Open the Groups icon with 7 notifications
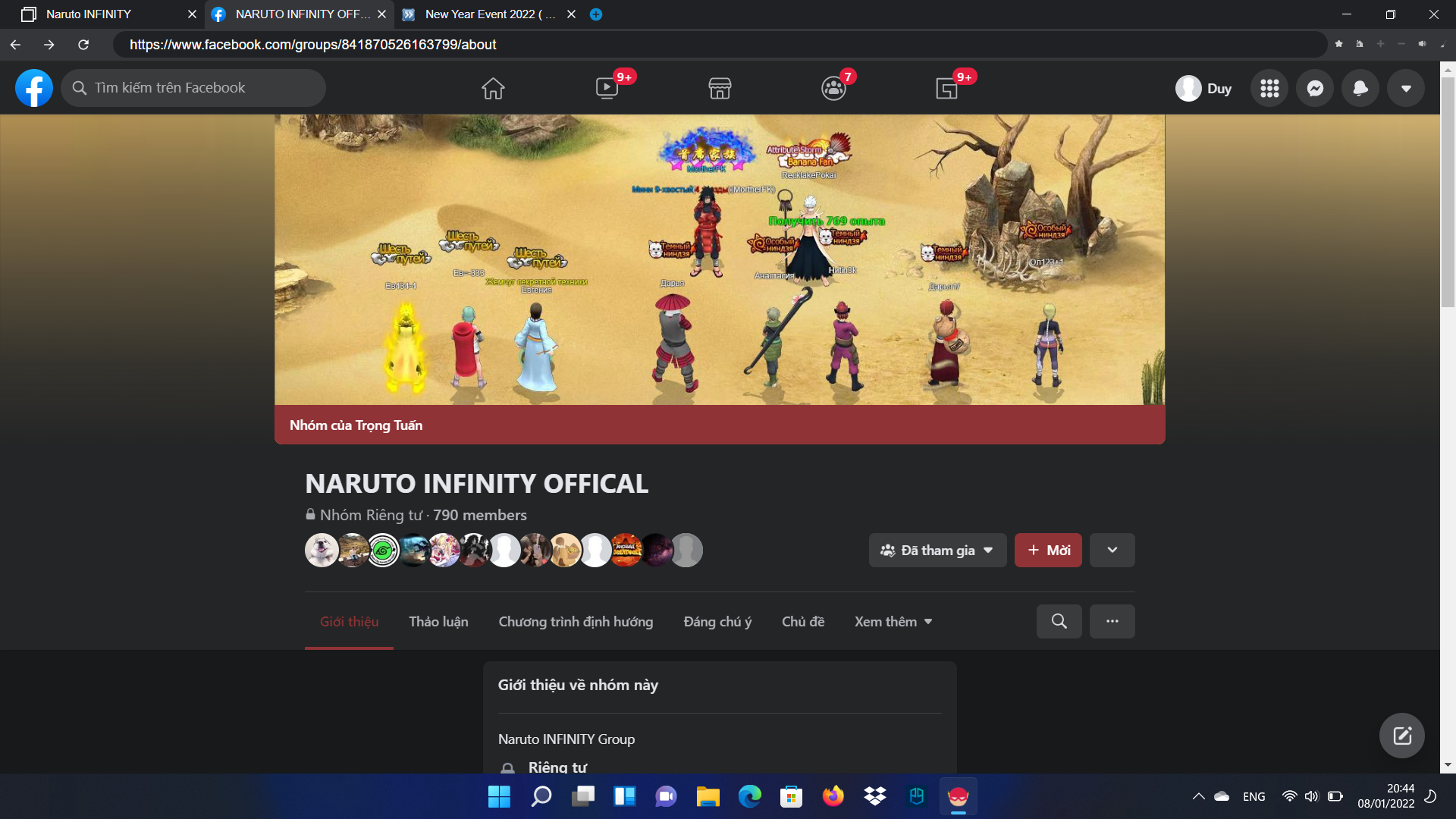Image resolution: width=1456 pixels, height=819 pixels. click(x=833, y=88)
